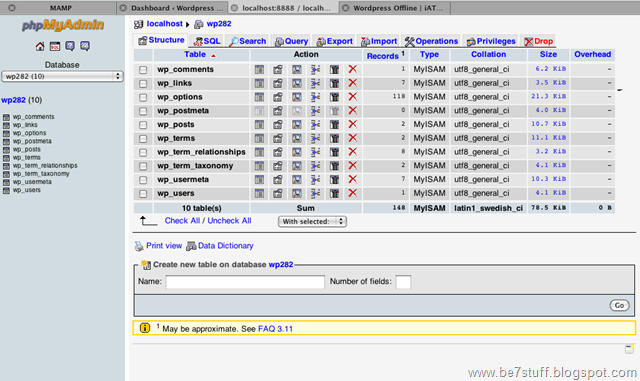640x381 pixels.
Task: Open SQL documentation icon in sidebar
Action: (x=85, y=46)
